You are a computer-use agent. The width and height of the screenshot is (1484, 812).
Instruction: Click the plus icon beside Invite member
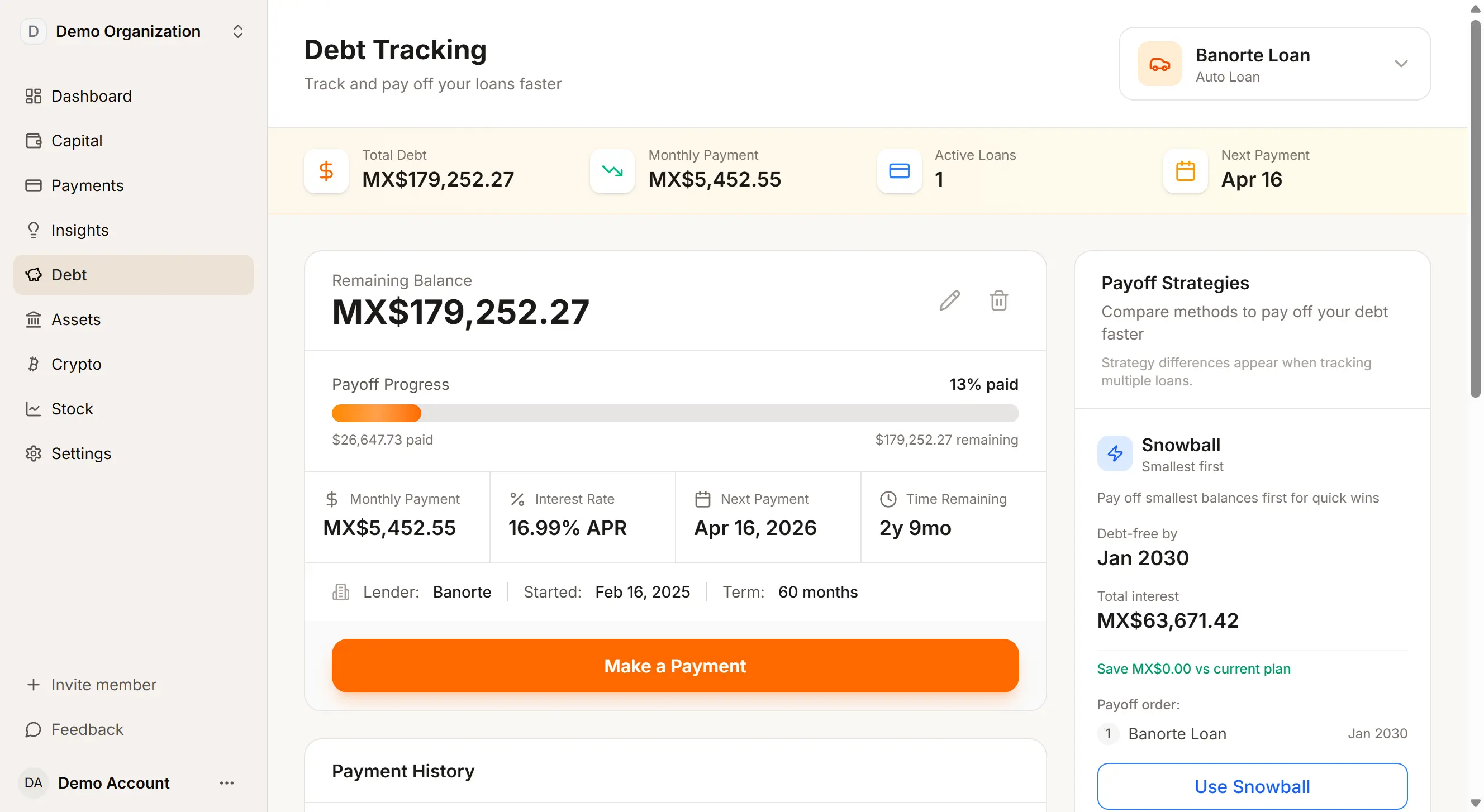click(34, 685)
